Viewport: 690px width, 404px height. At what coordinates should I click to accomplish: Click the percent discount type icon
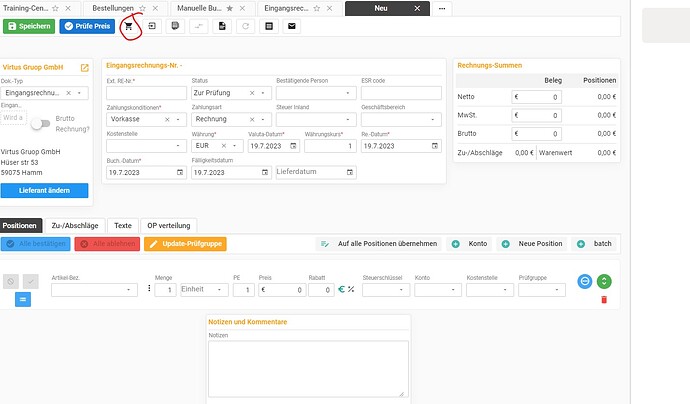point(351,289)
